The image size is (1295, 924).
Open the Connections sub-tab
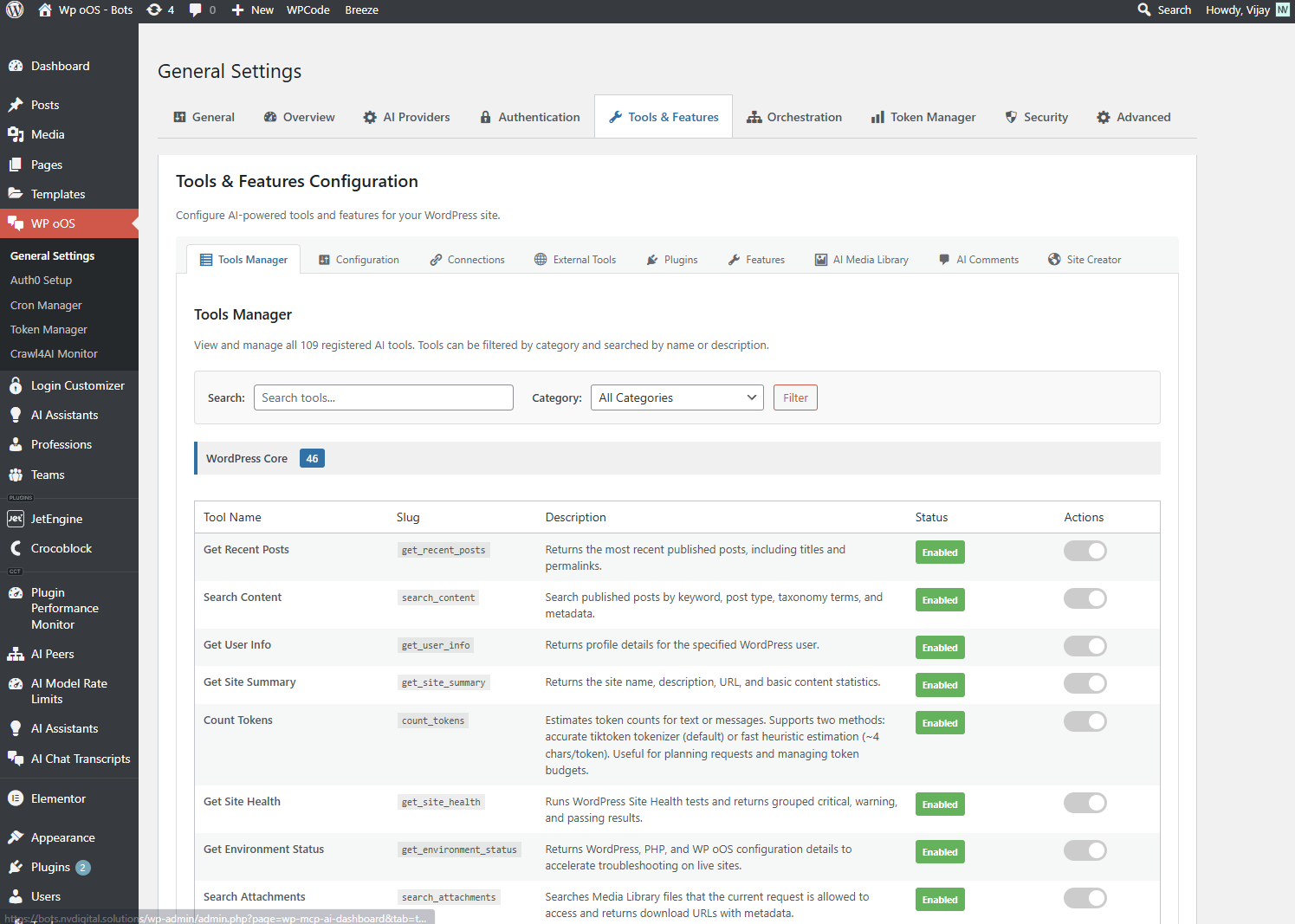(x=467, y=259)
